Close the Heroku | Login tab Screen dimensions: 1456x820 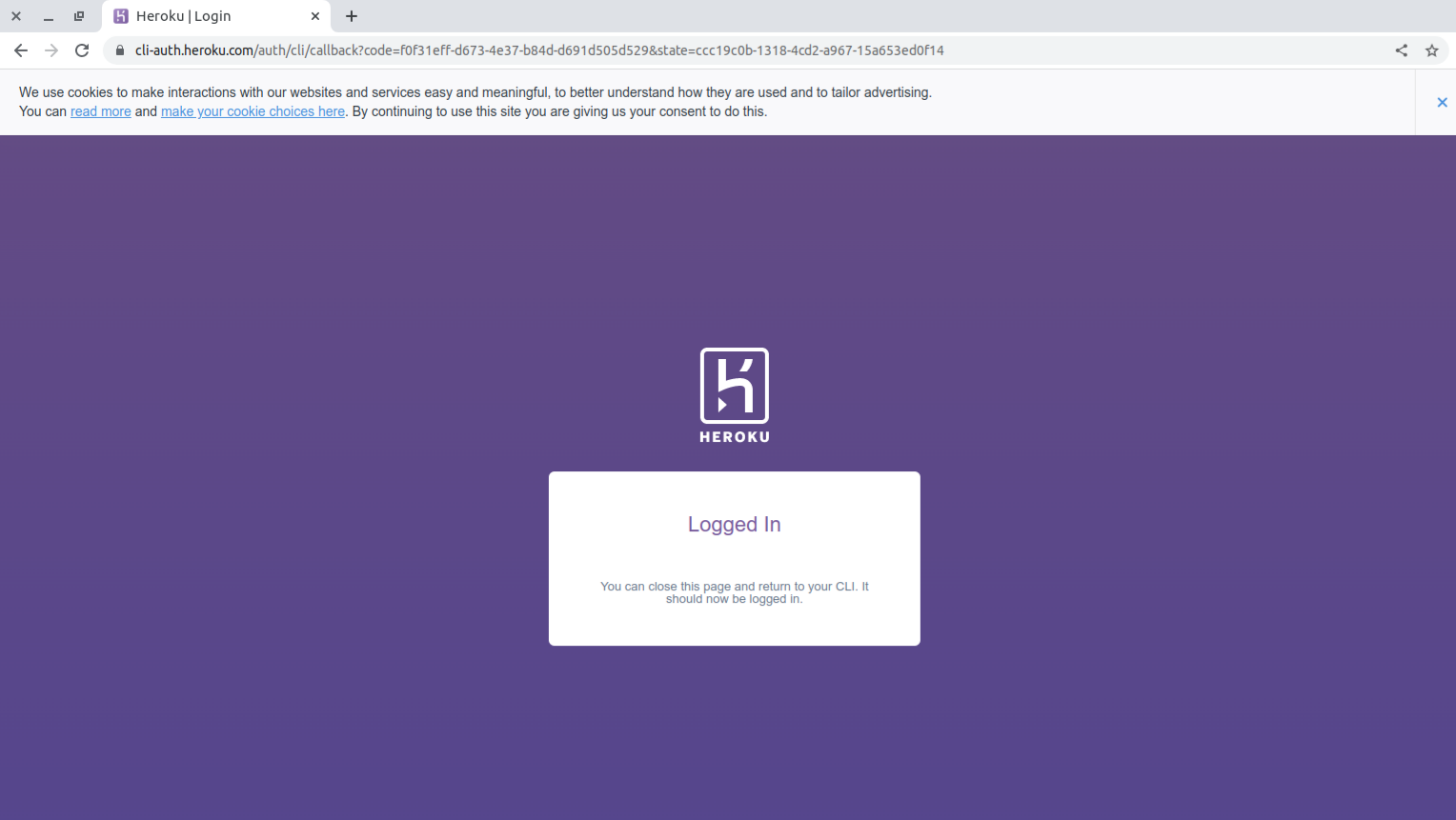315,16
